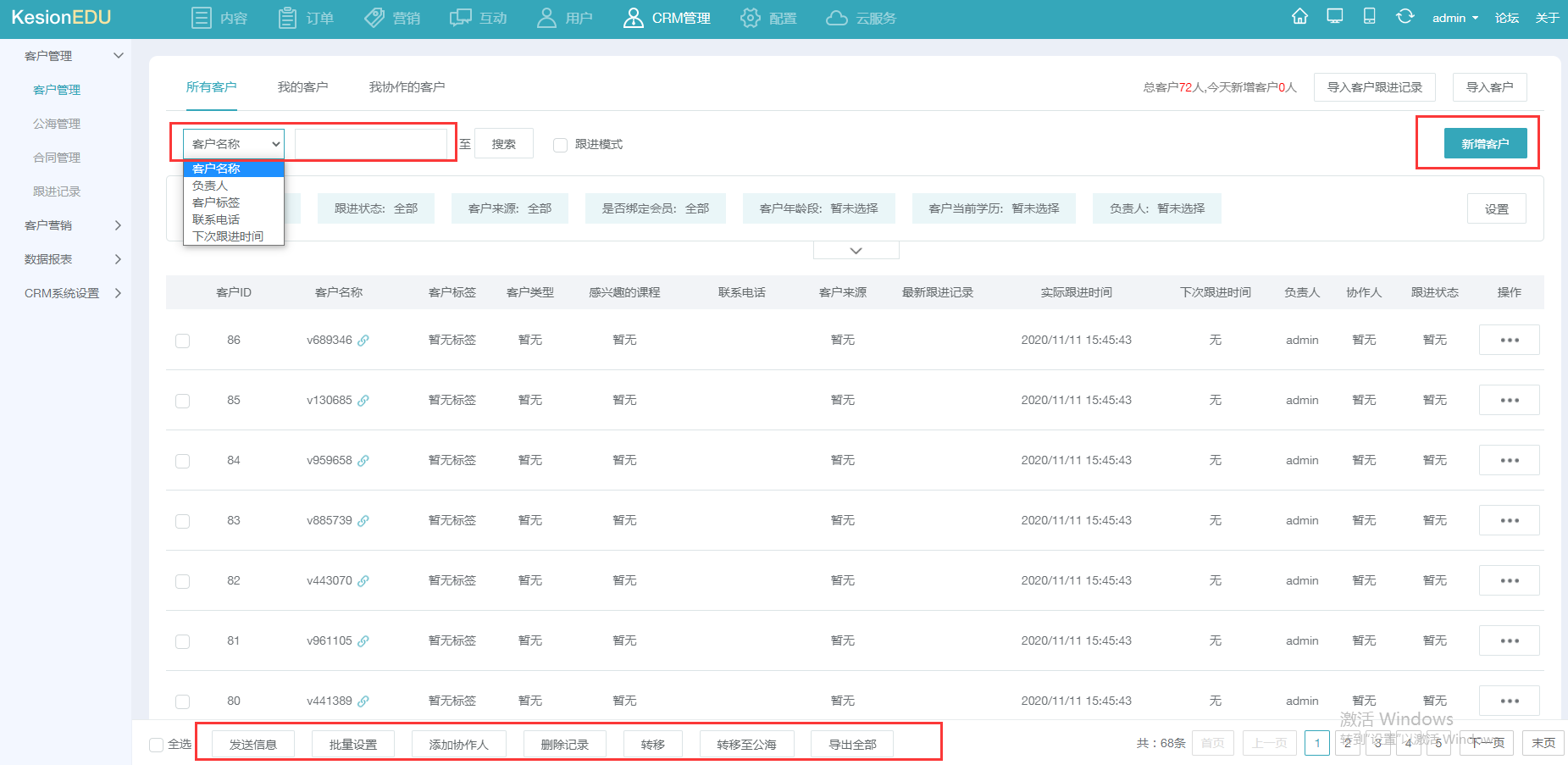The height and width of the screenshot is (765, 1568).
Task: Choose 负责人 in the dropdown list
Action: [x=234, y=186]
